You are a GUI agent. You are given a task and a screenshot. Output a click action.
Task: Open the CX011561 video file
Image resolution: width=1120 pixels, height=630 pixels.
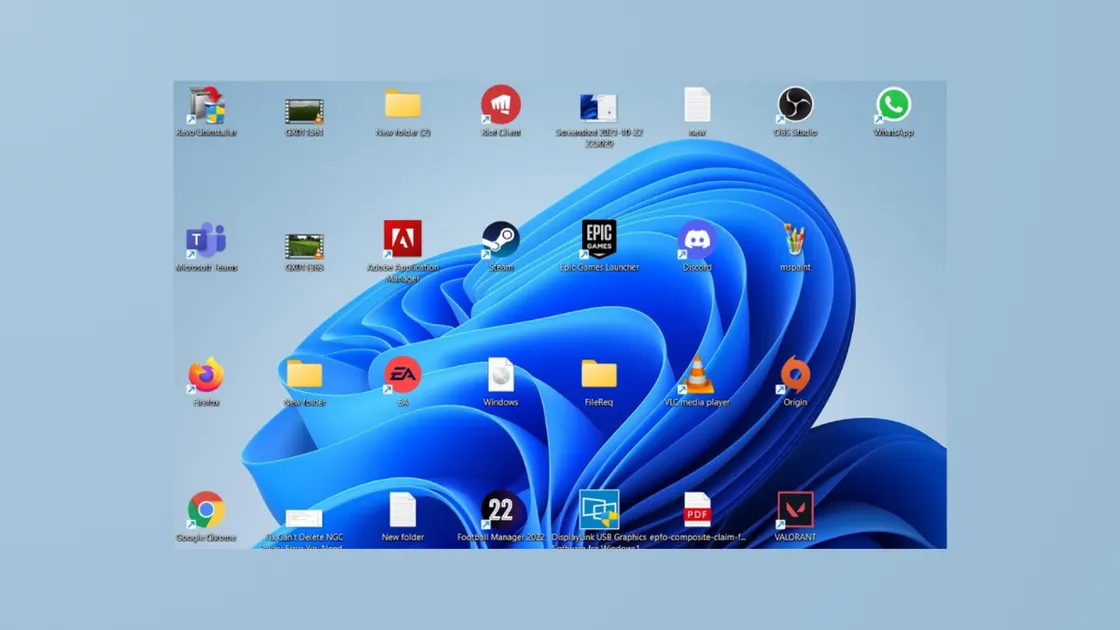coord(303,105)
